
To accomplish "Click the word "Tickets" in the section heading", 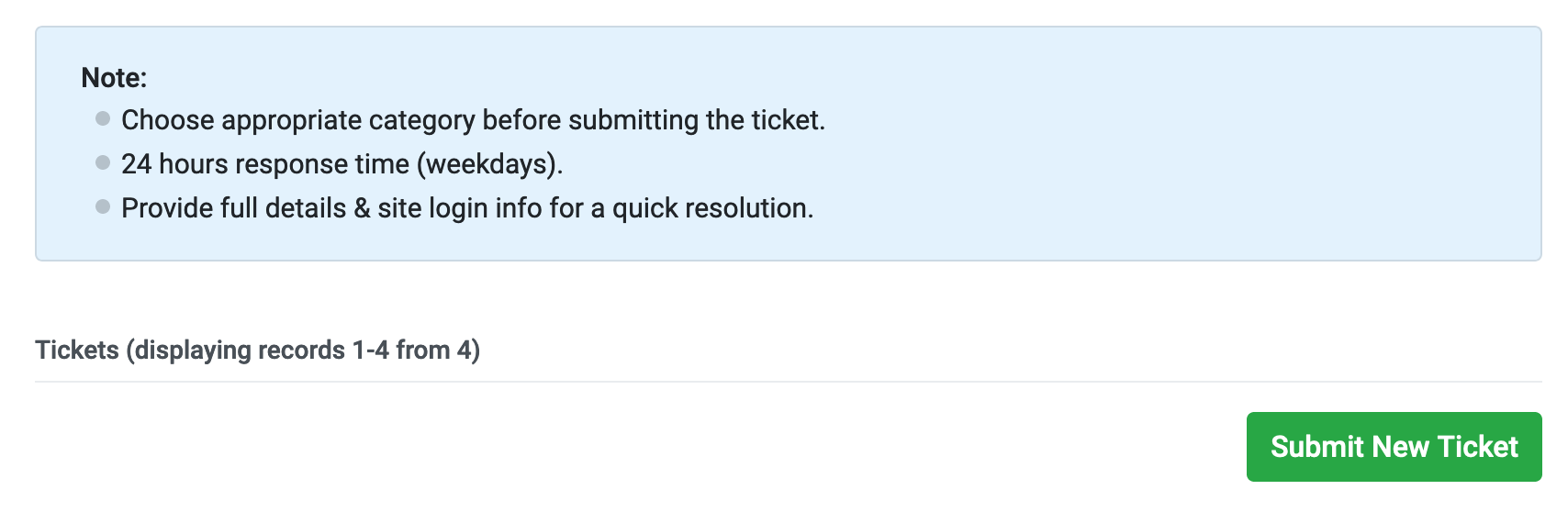I will 77,351.
